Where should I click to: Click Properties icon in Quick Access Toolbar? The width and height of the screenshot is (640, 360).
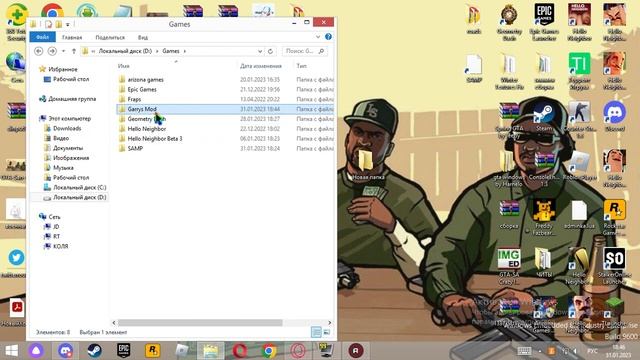(49, 24)
